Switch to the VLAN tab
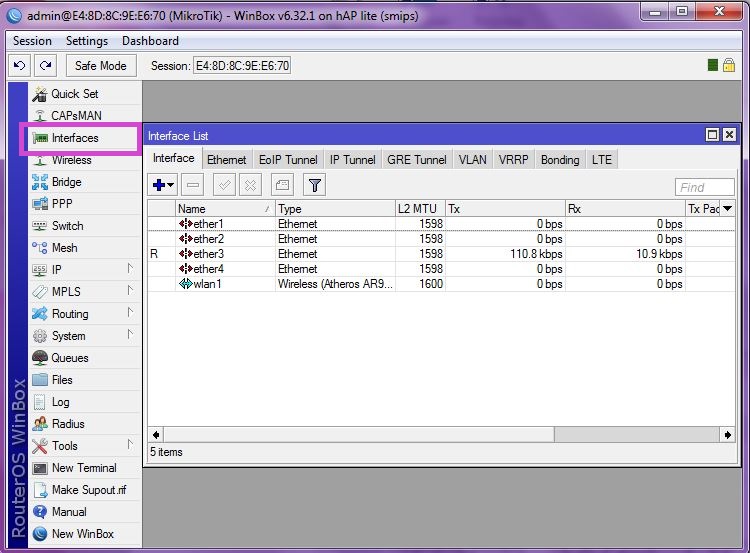 (x=473, y=160)
